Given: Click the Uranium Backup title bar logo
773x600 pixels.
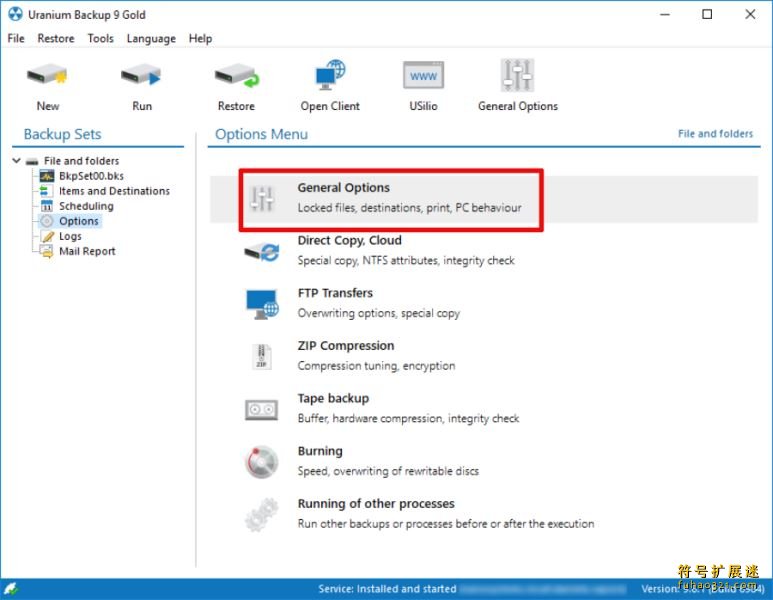Looking at the screenshot, I should coord(15,14).
